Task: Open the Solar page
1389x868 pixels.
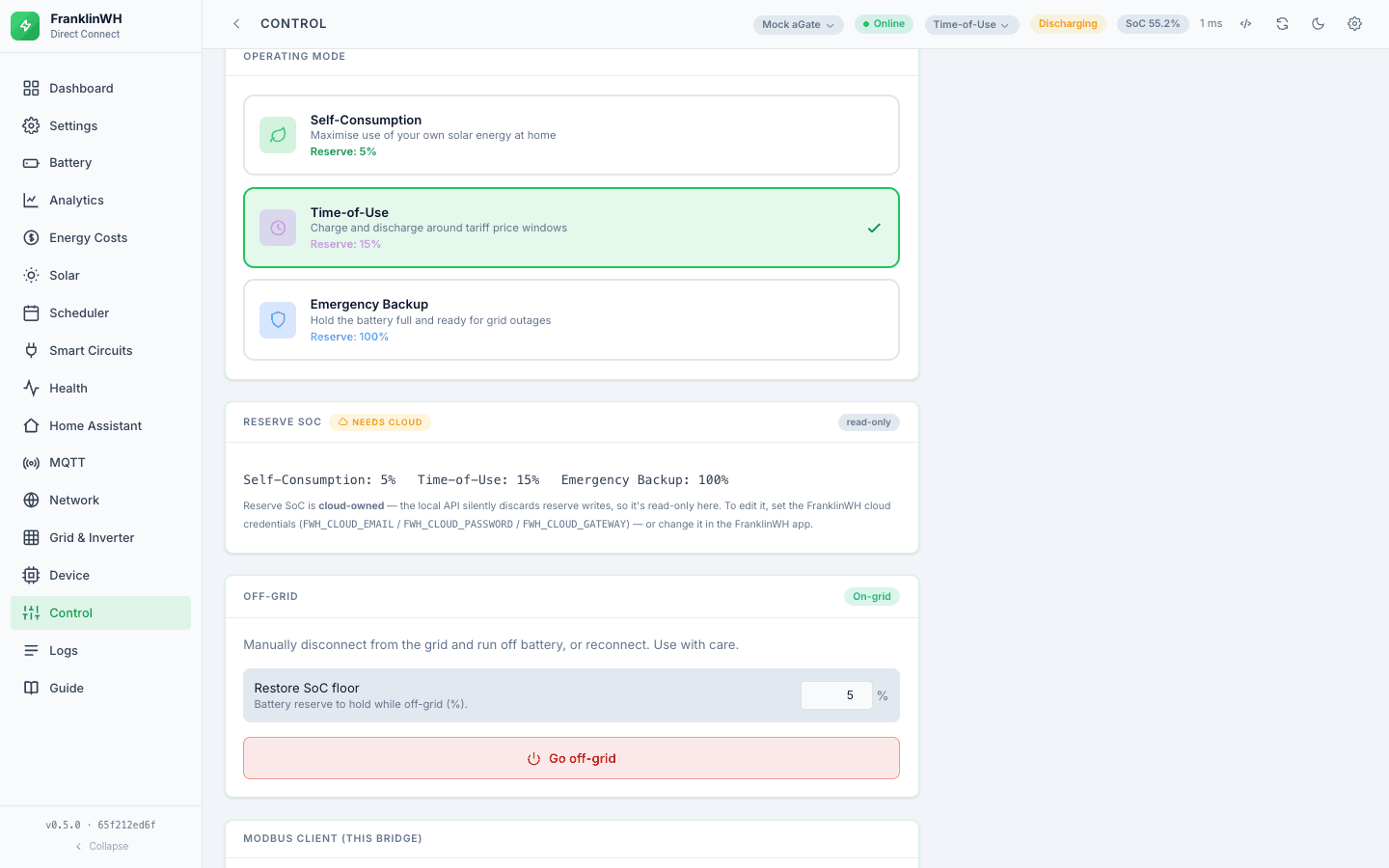Action: [x=100, y=276]
